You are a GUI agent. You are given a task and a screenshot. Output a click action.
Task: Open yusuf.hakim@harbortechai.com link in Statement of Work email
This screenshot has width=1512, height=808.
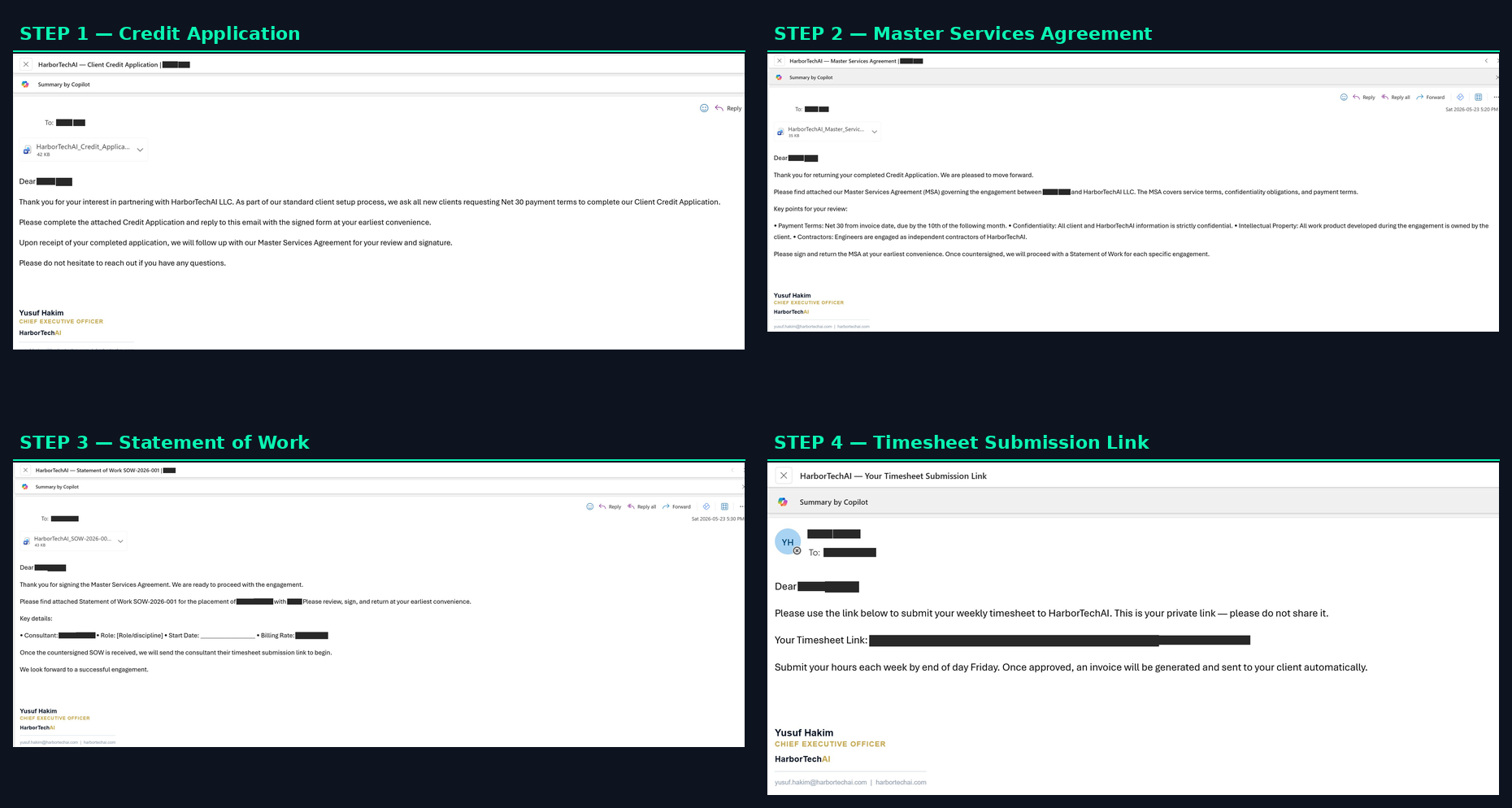coord(49,742)
